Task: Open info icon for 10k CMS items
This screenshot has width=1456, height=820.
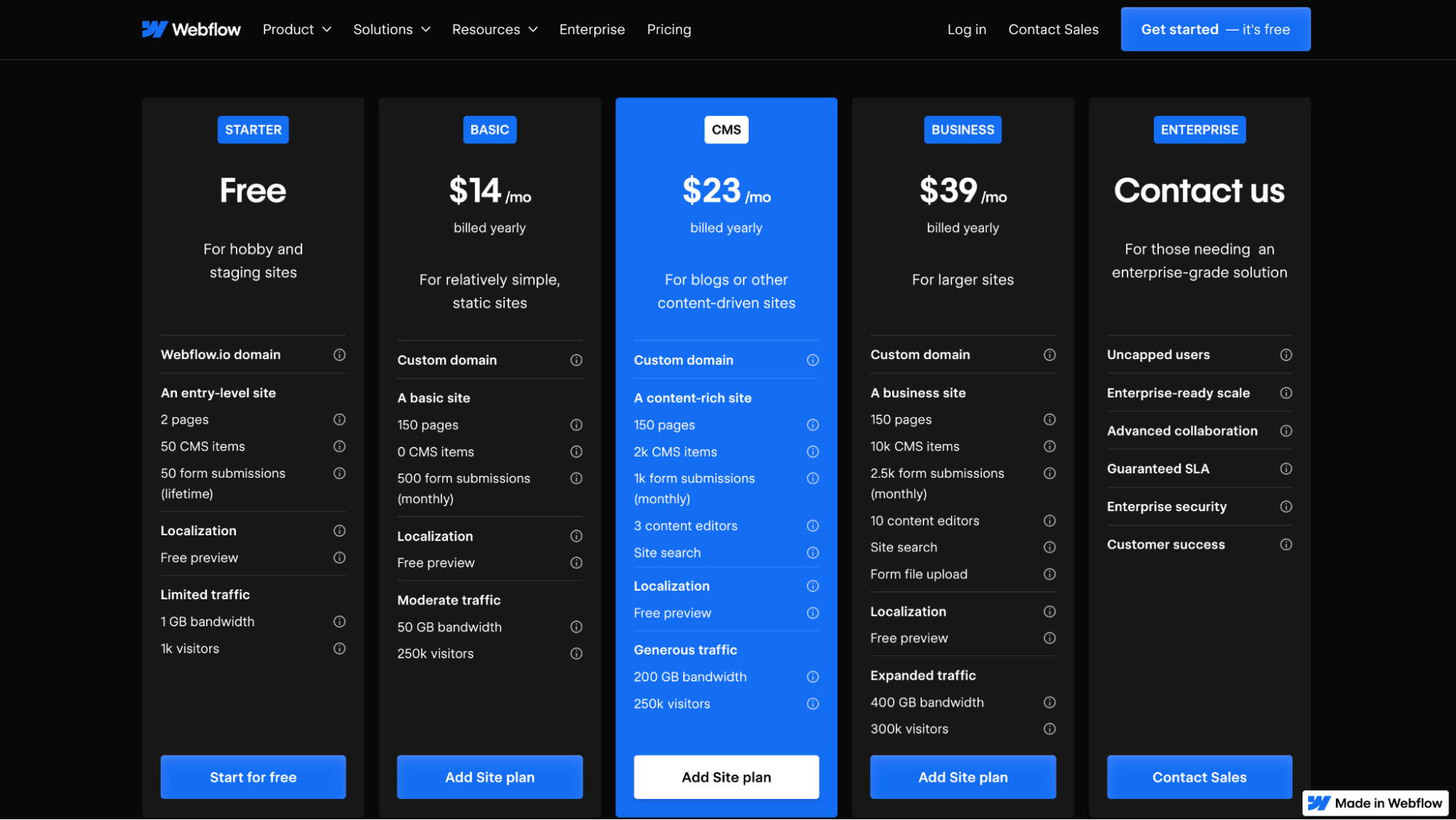Action: [x=1050, y=446]
